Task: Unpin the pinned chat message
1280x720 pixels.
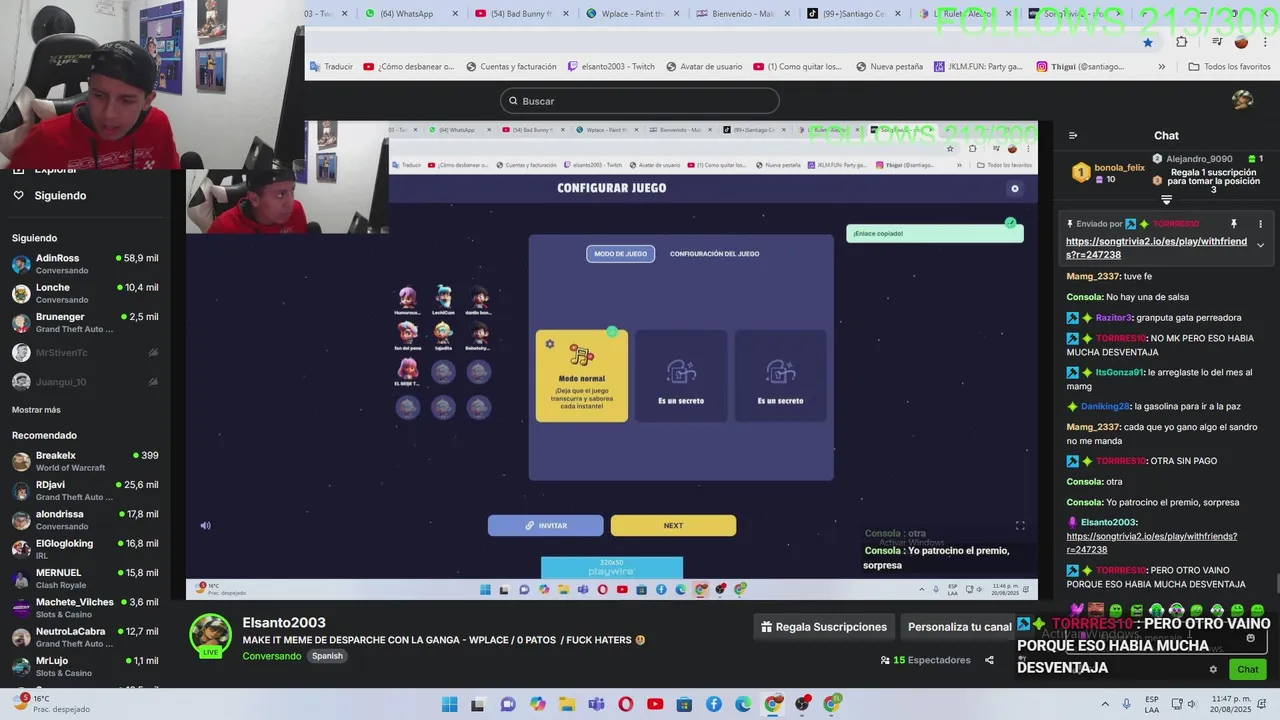Action: [x=1233, y=224]
